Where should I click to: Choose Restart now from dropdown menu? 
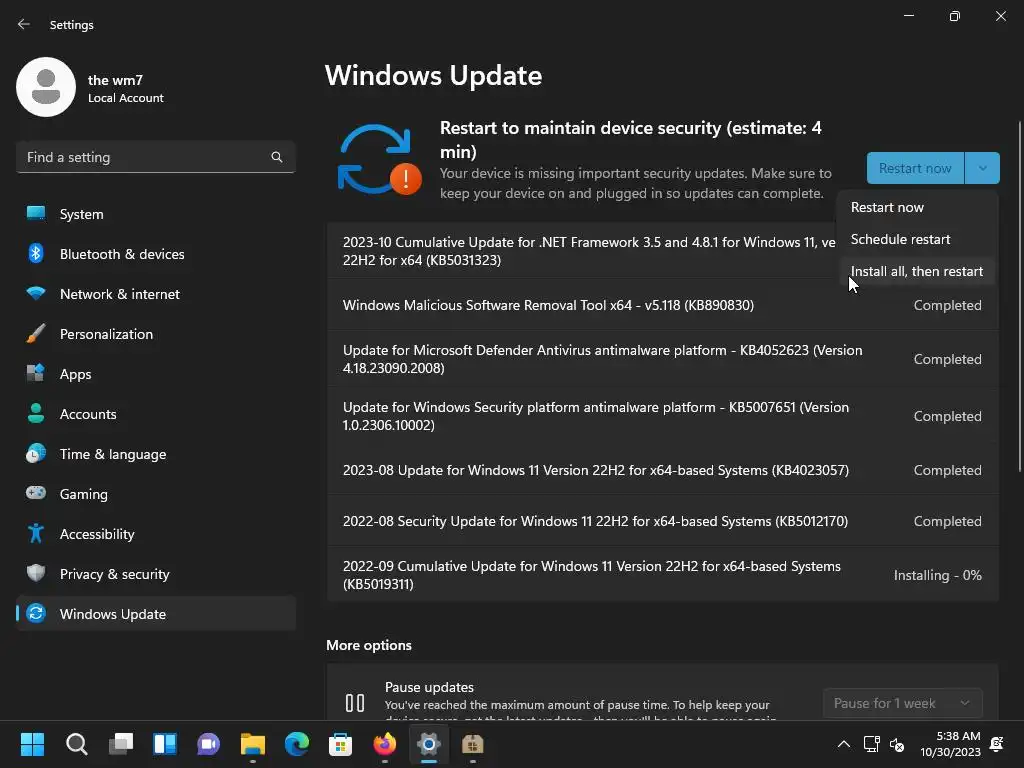pyautogui.click(x=918, y=207)
